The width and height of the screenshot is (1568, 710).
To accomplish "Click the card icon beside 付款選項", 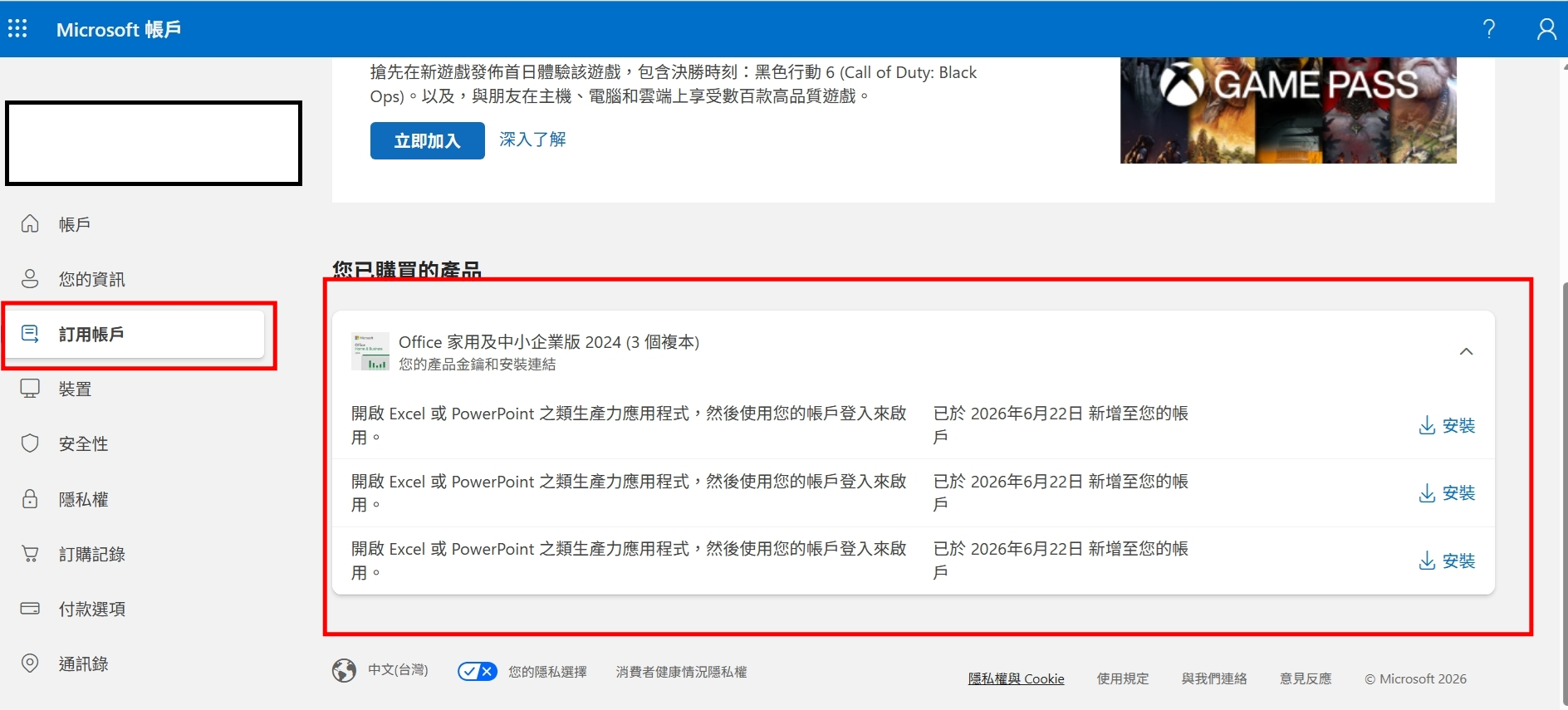I will (x=30, y=609).
